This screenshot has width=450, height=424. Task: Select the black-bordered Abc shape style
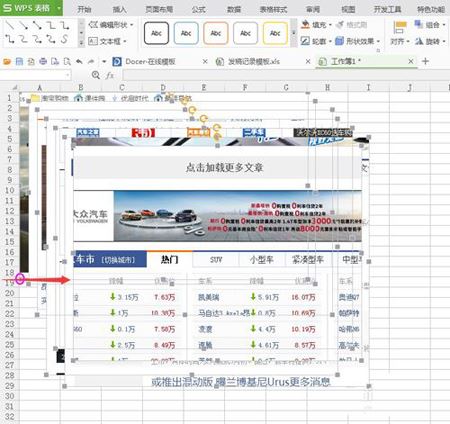156,33
